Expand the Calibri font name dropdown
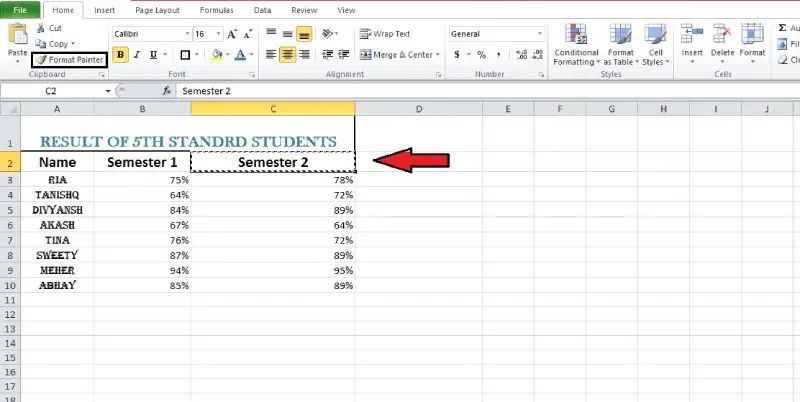 (187, 34)
